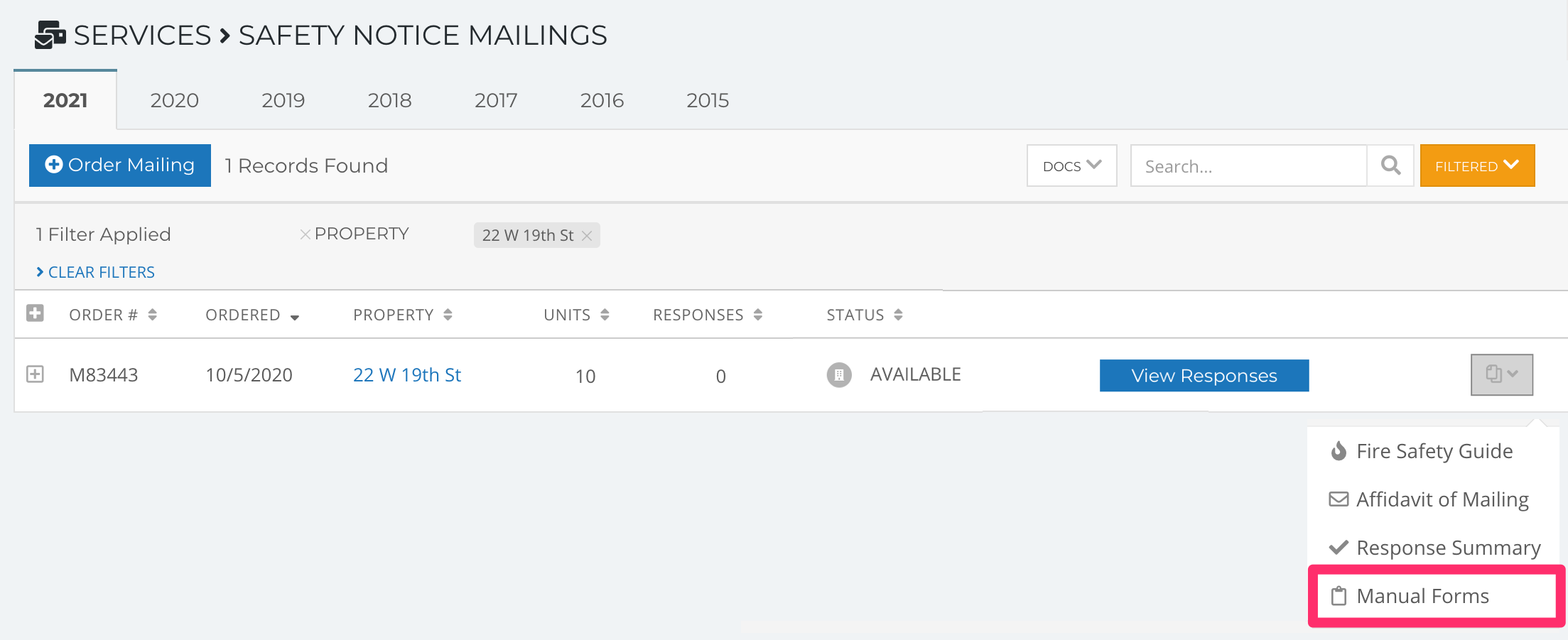Open the DOCS dropdown
Image resolution: width=1568 pixels, height=640 pixels.
(x=1071, y=166)
